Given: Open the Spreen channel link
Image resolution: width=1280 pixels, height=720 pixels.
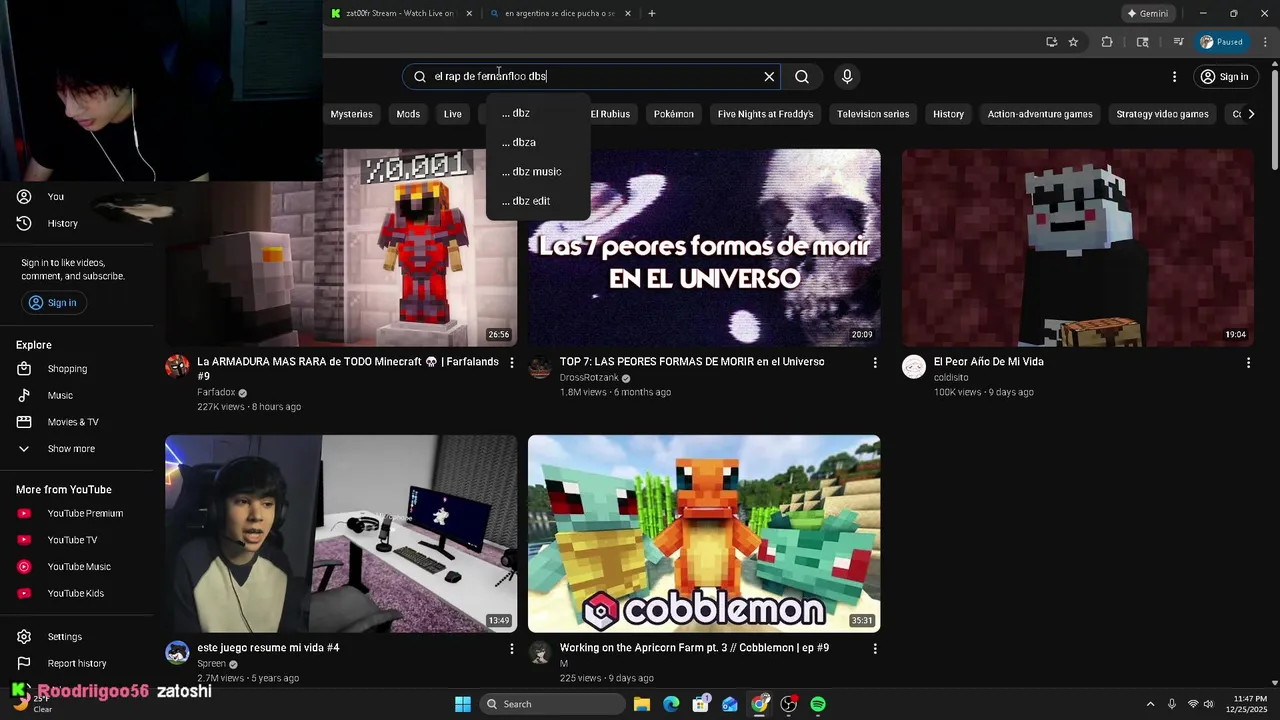Looking at the screenshot, I should [211, 664].
